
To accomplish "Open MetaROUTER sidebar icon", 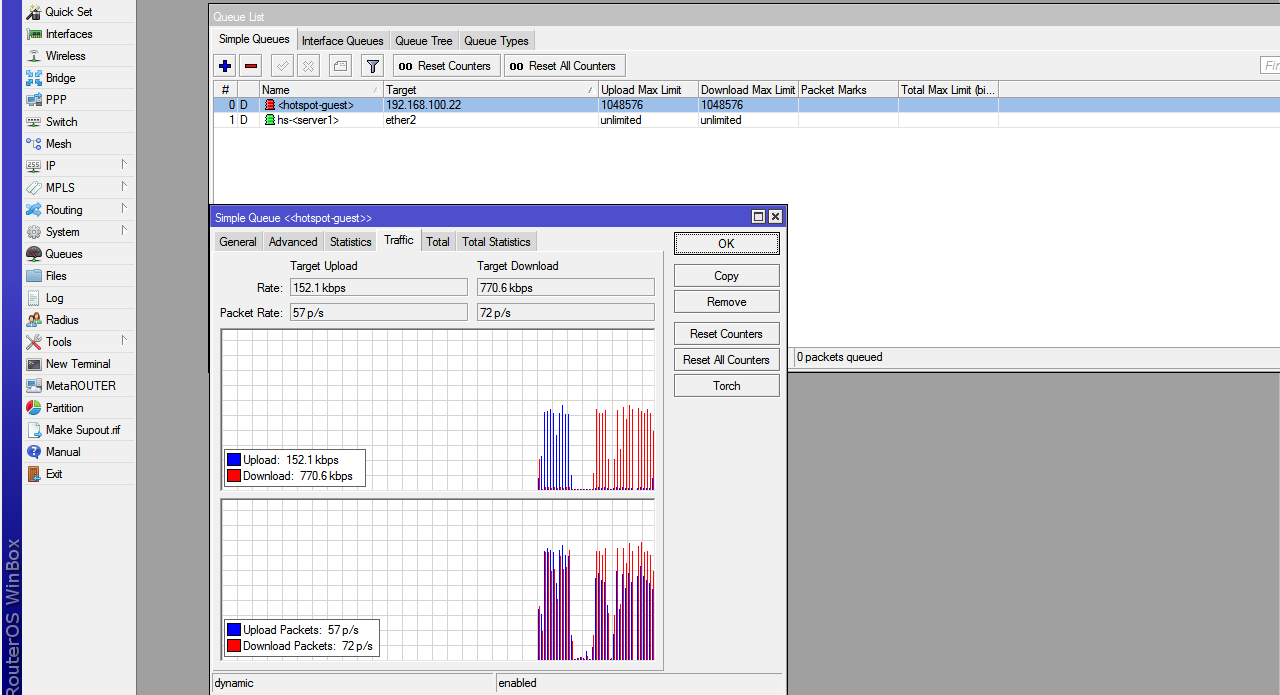I will tap(34, 386).
